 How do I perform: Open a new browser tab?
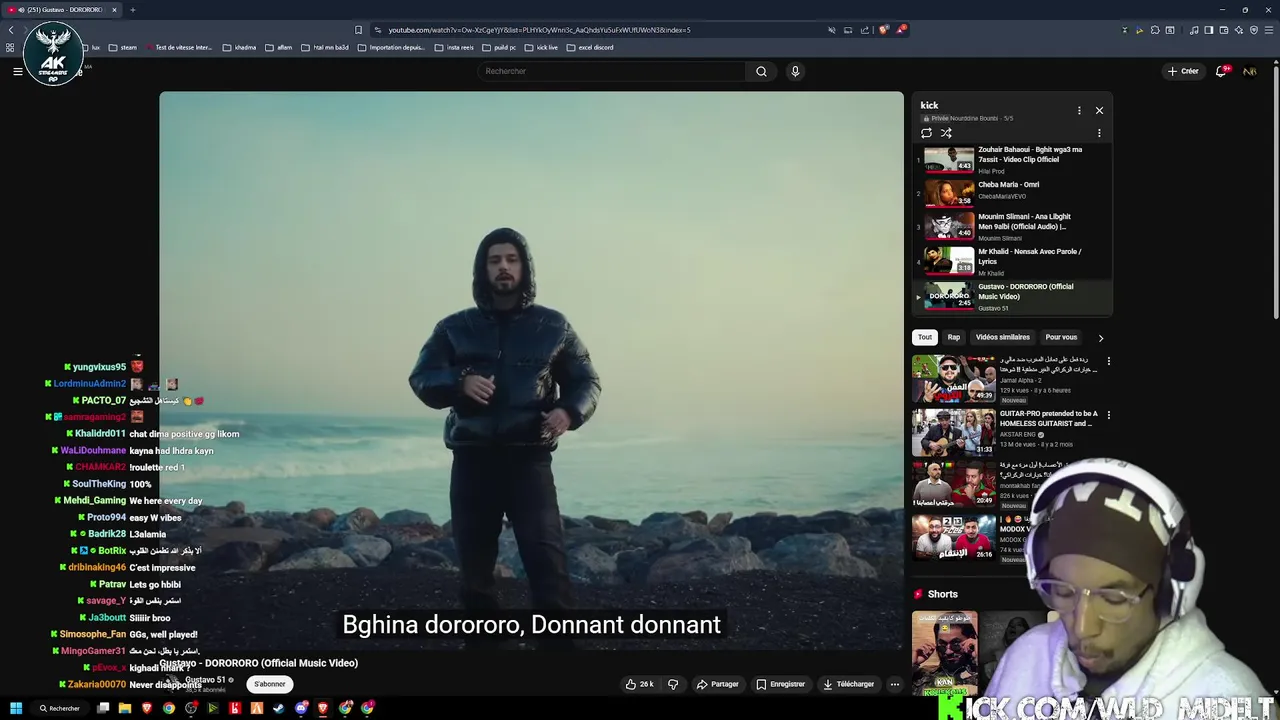click(132, 10)
